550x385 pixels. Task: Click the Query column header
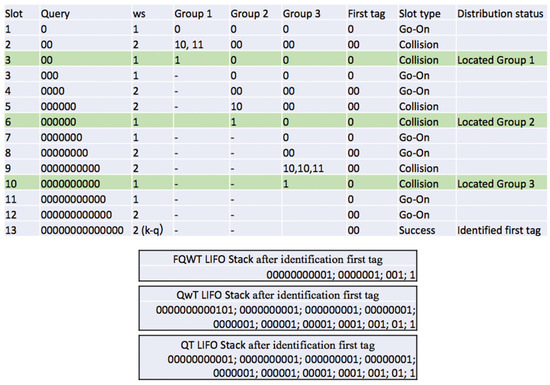55,14
